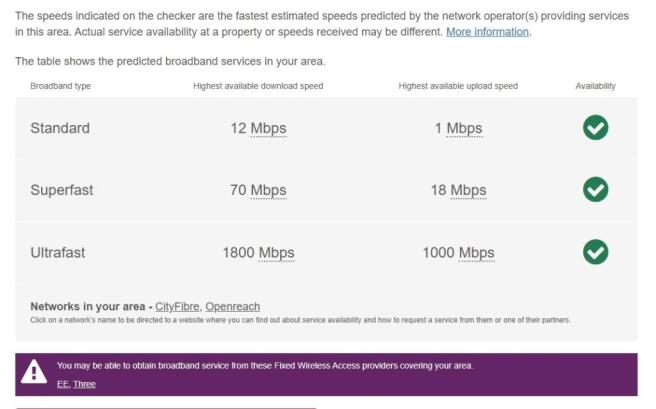Click Mbps abbreviation beside 12 download speed
The width and height of the screenshot is (656, 409).
269,128
